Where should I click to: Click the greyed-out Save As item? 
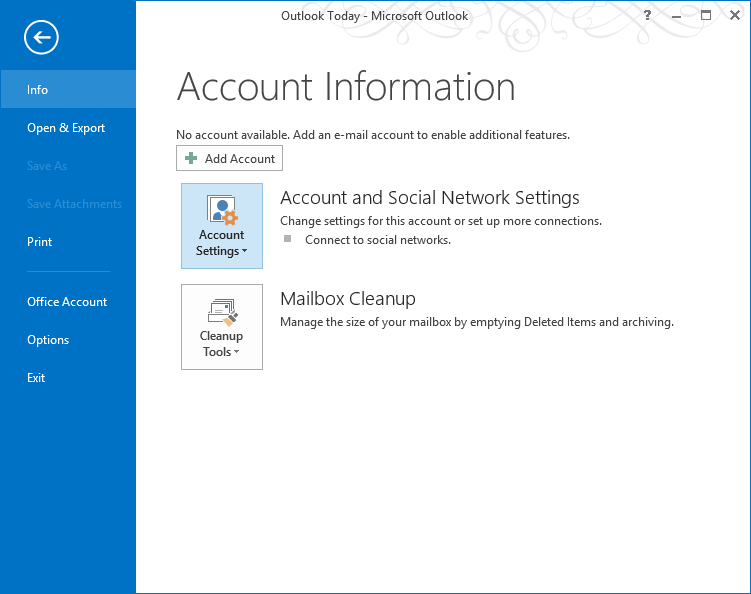click(x=47, y=166)
